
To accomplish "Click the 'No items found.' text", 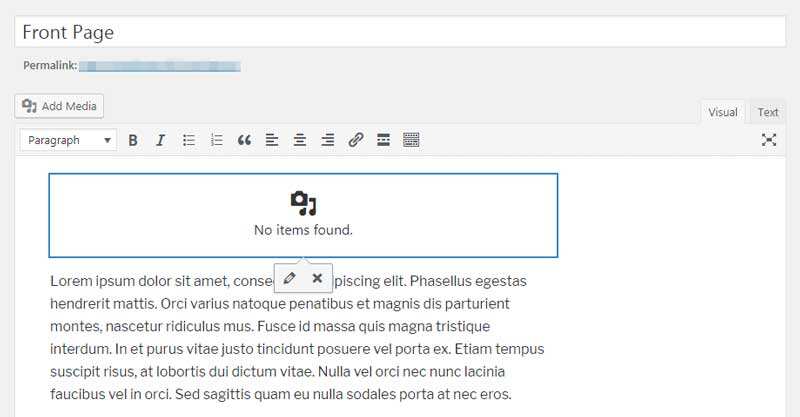I will tap(303, 230).
